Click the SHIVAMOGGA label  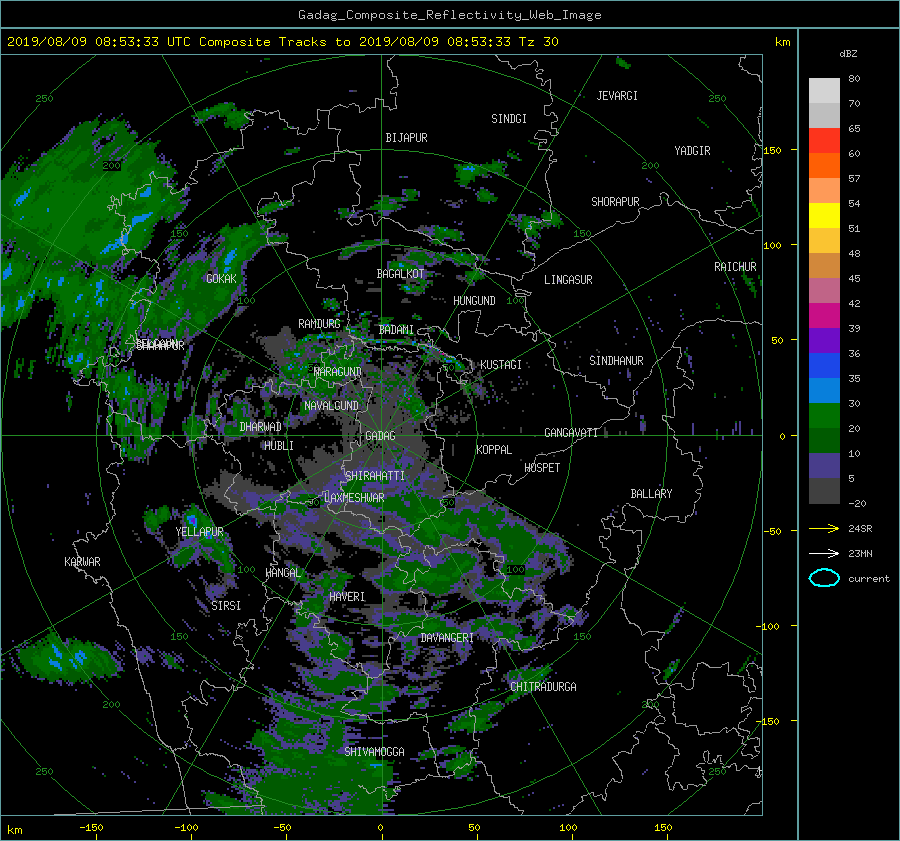pos(374,752)
